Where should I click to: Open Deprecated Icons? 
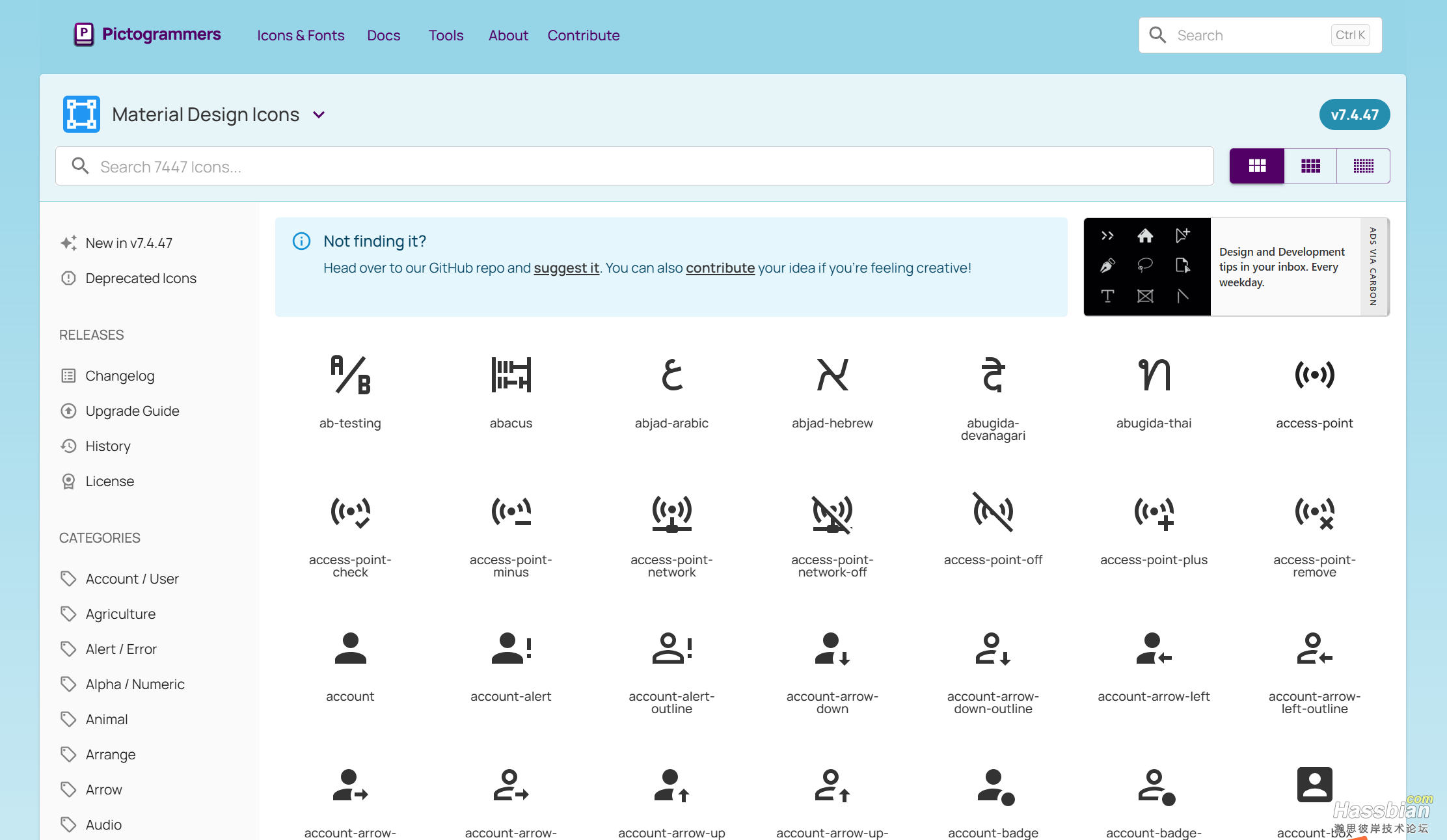[x=129, y=278]
